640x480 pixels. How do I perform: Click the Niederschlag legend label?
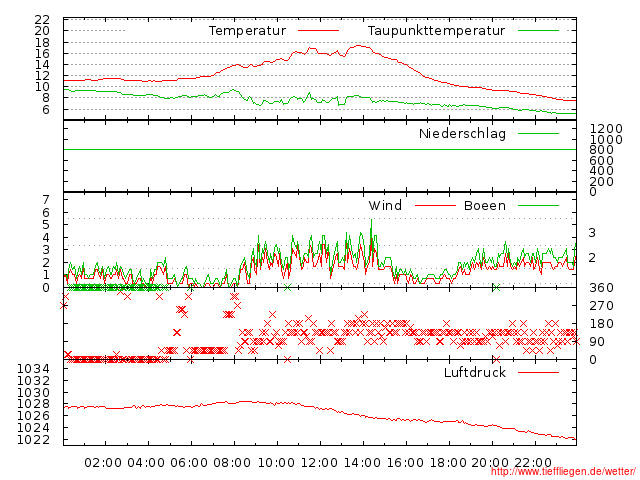[x=462, y=133]
